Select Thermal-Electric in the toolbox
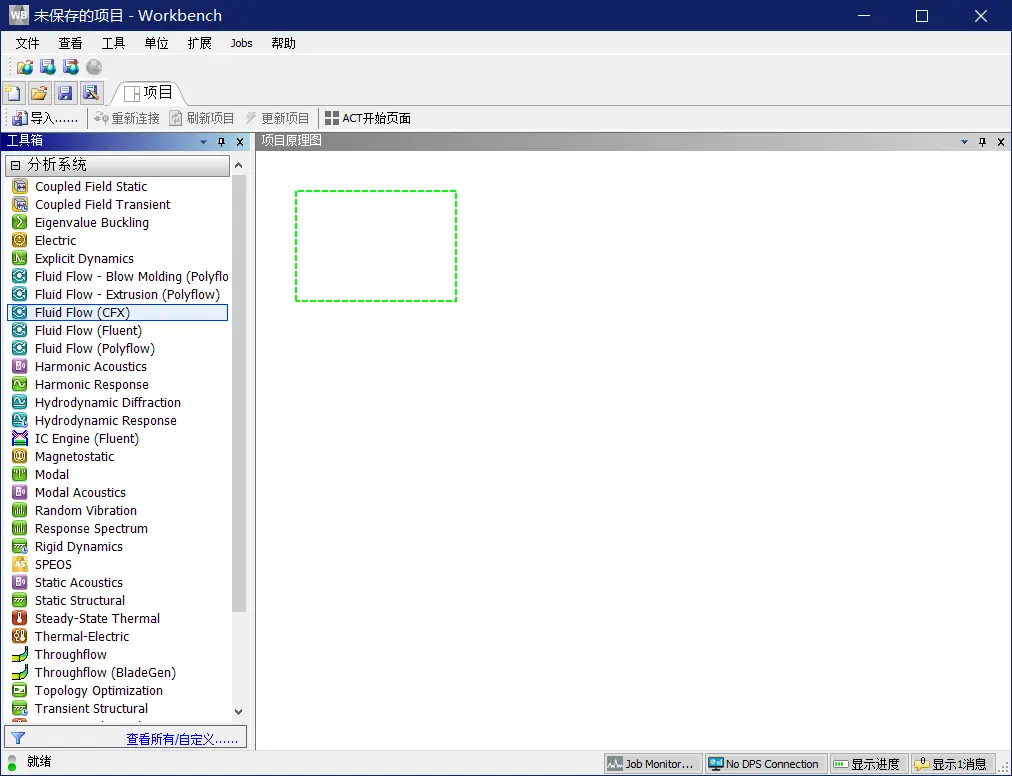 (x=119, y=637)
